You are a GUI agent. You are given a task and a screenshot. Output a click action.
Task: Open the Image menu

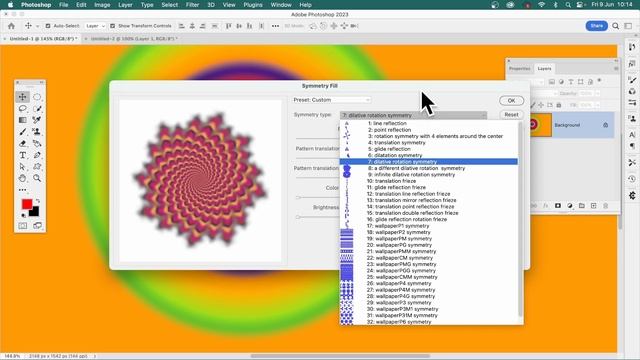[x=102, y=5]
